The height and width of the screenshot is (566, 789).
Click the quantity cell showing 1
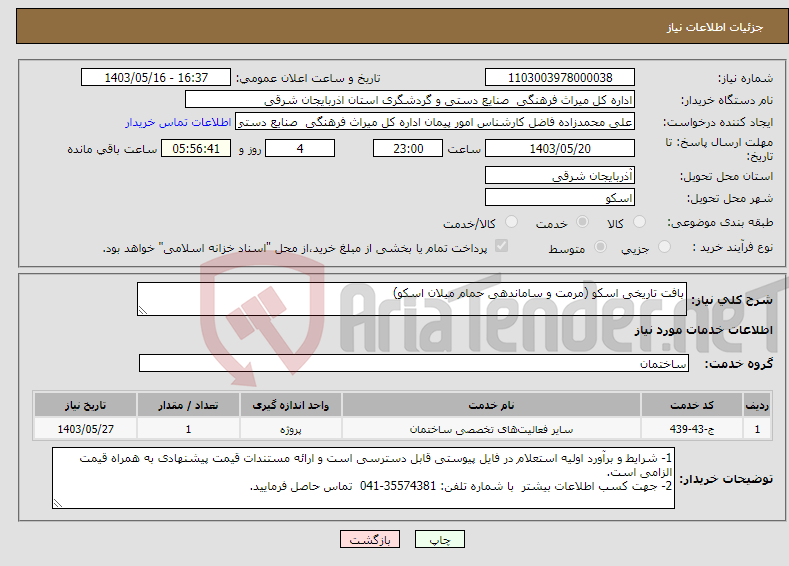pyautogui.click(x=188, y=429)
